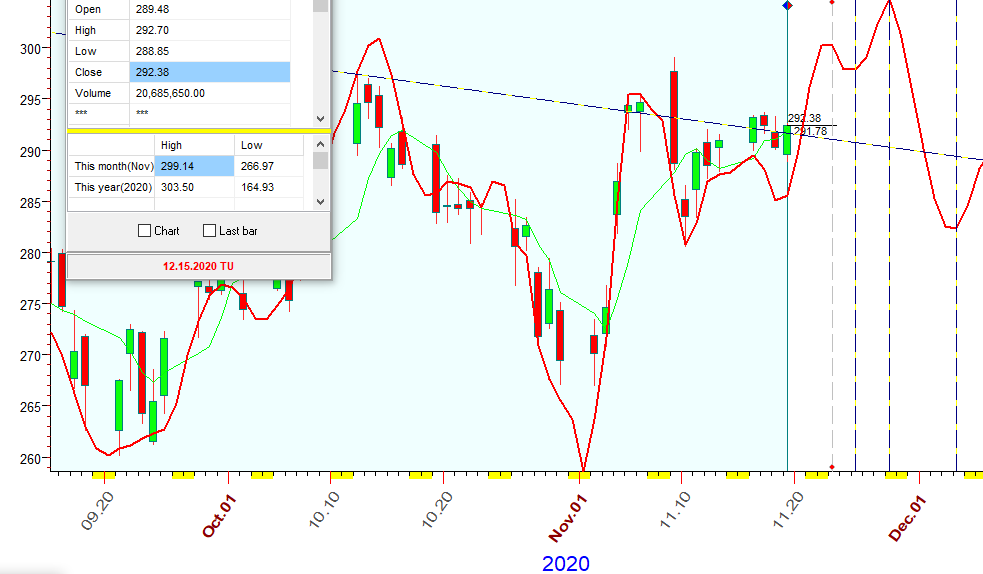Click the Nov.01 date axis label

(568, 518)
